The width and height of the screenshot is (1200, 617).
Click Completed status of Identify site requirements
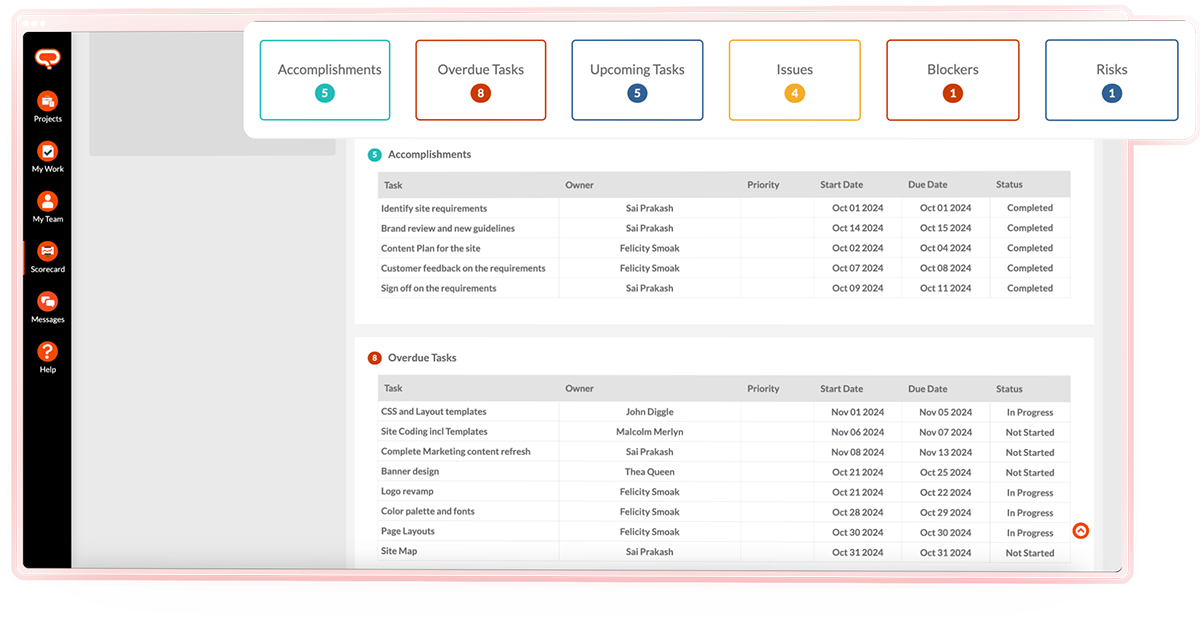1030,209
